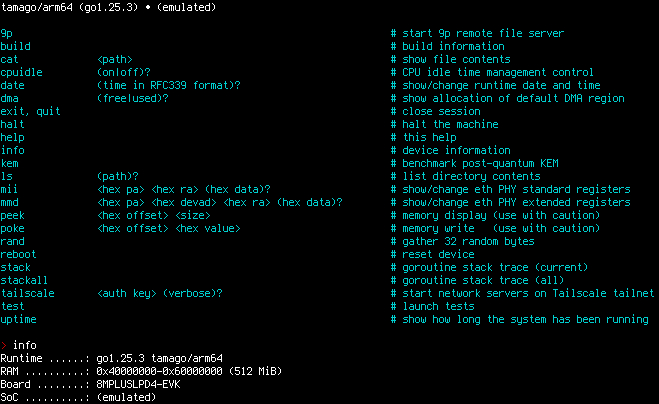Image resolution: width=659 pixels, height=404 pixels.
Task: Click the "kem" command name
Action: click(x=9, y=163)
